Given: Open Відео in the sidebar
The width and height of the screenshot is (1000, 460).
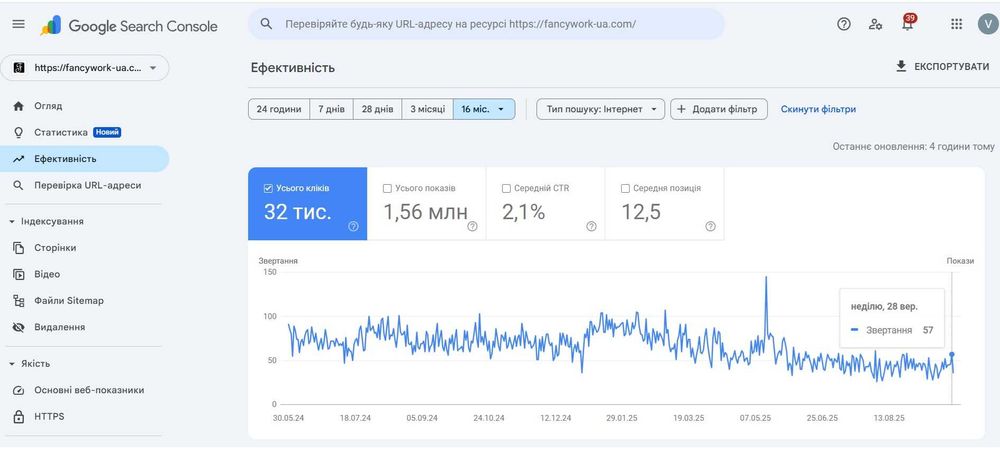Looking at the screenshot, I should (x=84, y=274).
